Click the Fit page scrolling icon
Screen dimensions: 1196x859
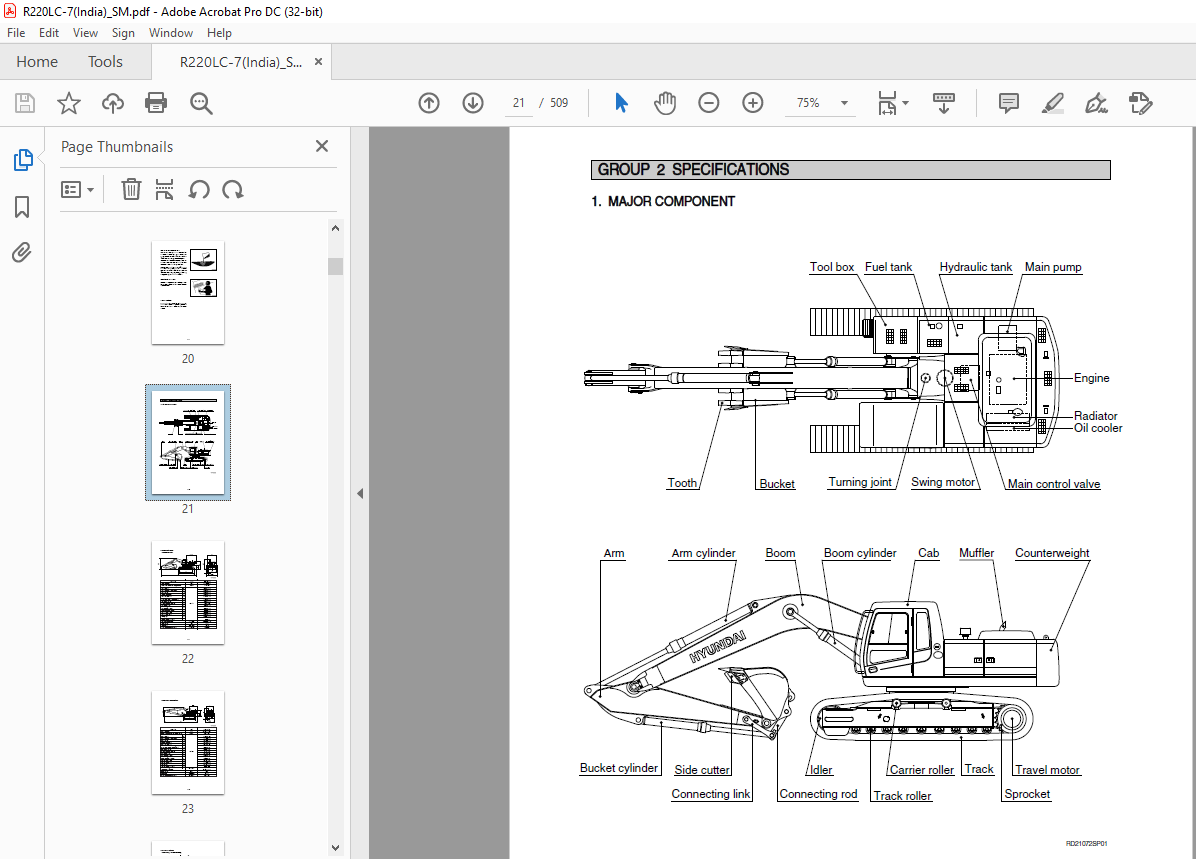[887, 103]
